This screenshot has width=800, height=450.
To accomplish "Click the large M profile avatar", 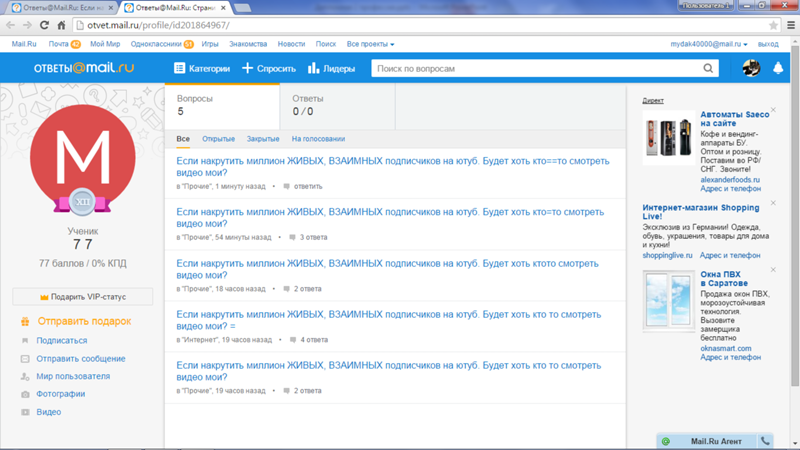I will coord(83,157).
